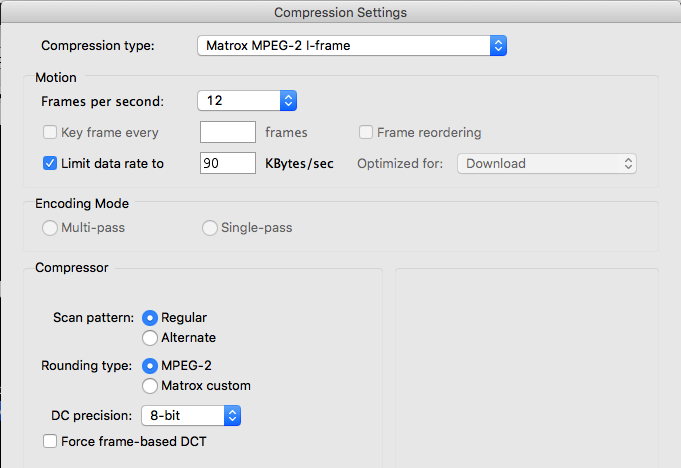The width and height of the screenshot is (681, 468).
Task: Click the key frame frames input field
Action: pyautogui.click(x=227, y=132)
